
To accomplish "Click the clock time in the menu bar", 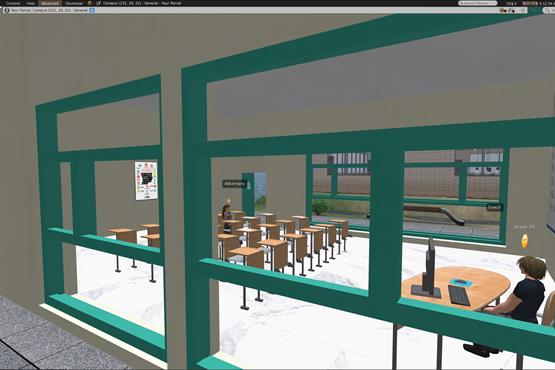I will coord(546,3).
